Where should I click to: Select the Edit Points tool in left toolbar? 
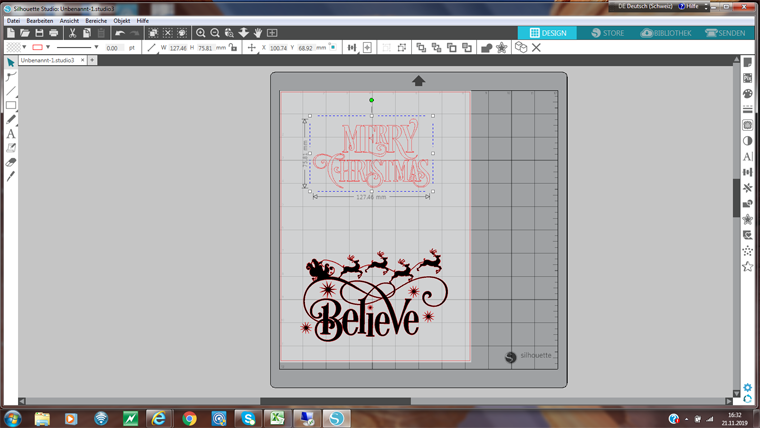[x=11, y=77]
